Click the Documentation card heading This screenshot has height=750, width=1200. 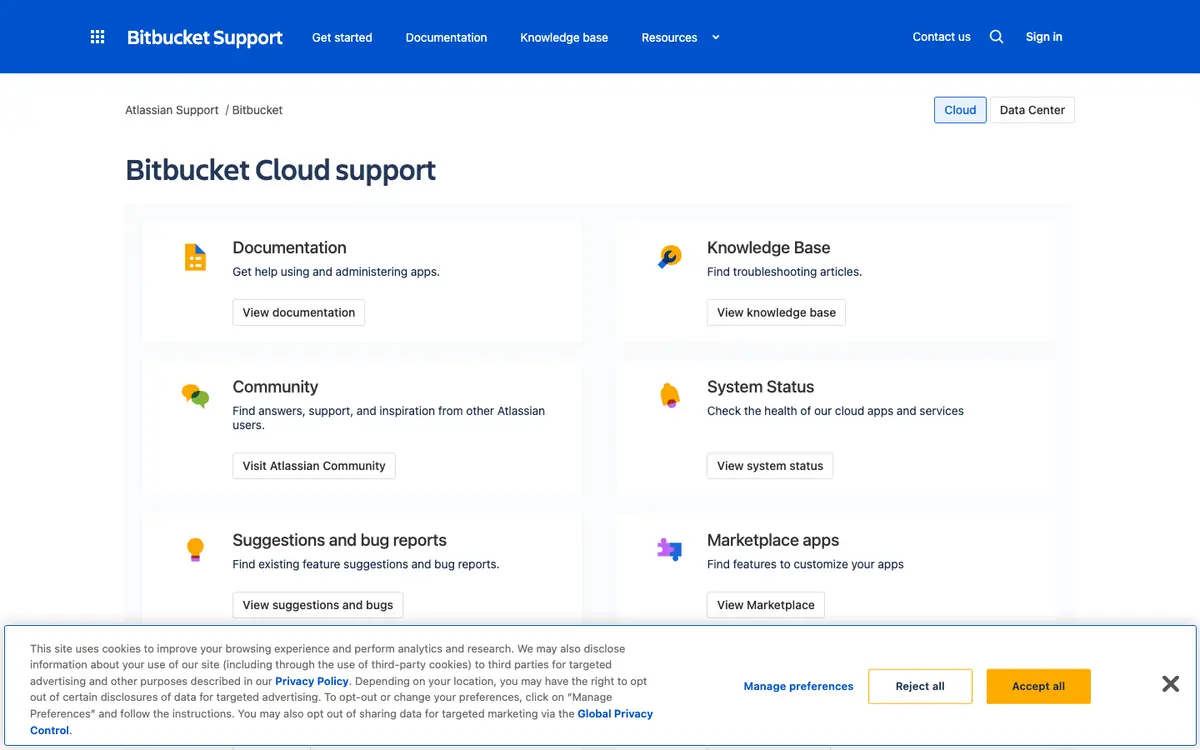click(x=289, y=248)
